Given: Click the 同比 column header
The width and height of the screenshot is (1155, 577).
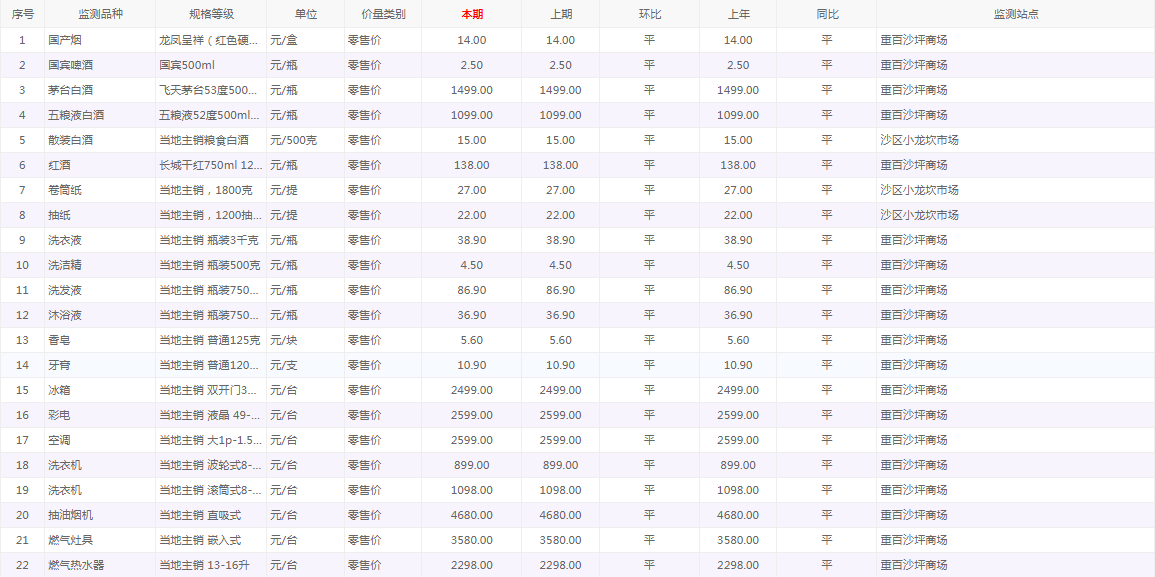Looking at the screenshot, I should pos(826,14).
